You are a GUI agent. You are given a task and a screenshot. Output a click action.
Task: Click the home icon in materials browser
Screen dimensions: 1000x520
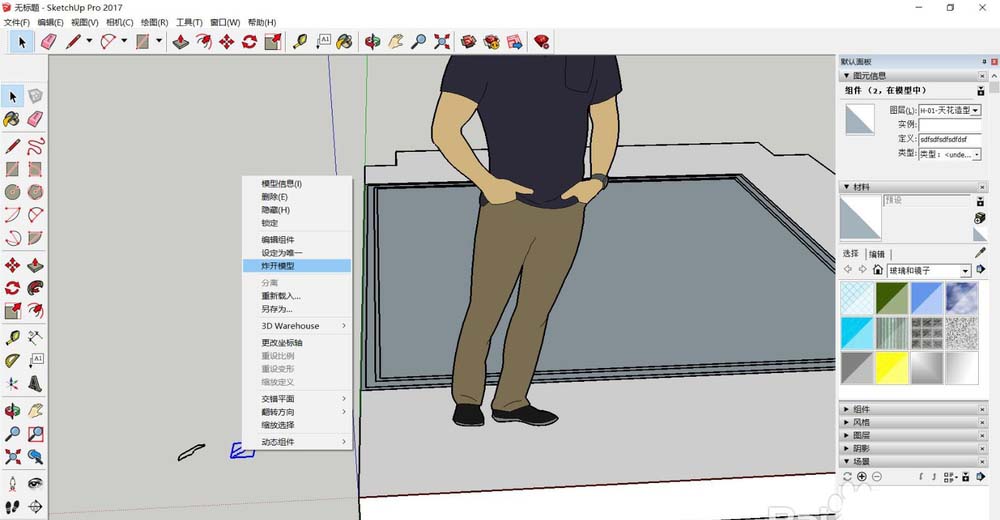click(x=877, y=270)
